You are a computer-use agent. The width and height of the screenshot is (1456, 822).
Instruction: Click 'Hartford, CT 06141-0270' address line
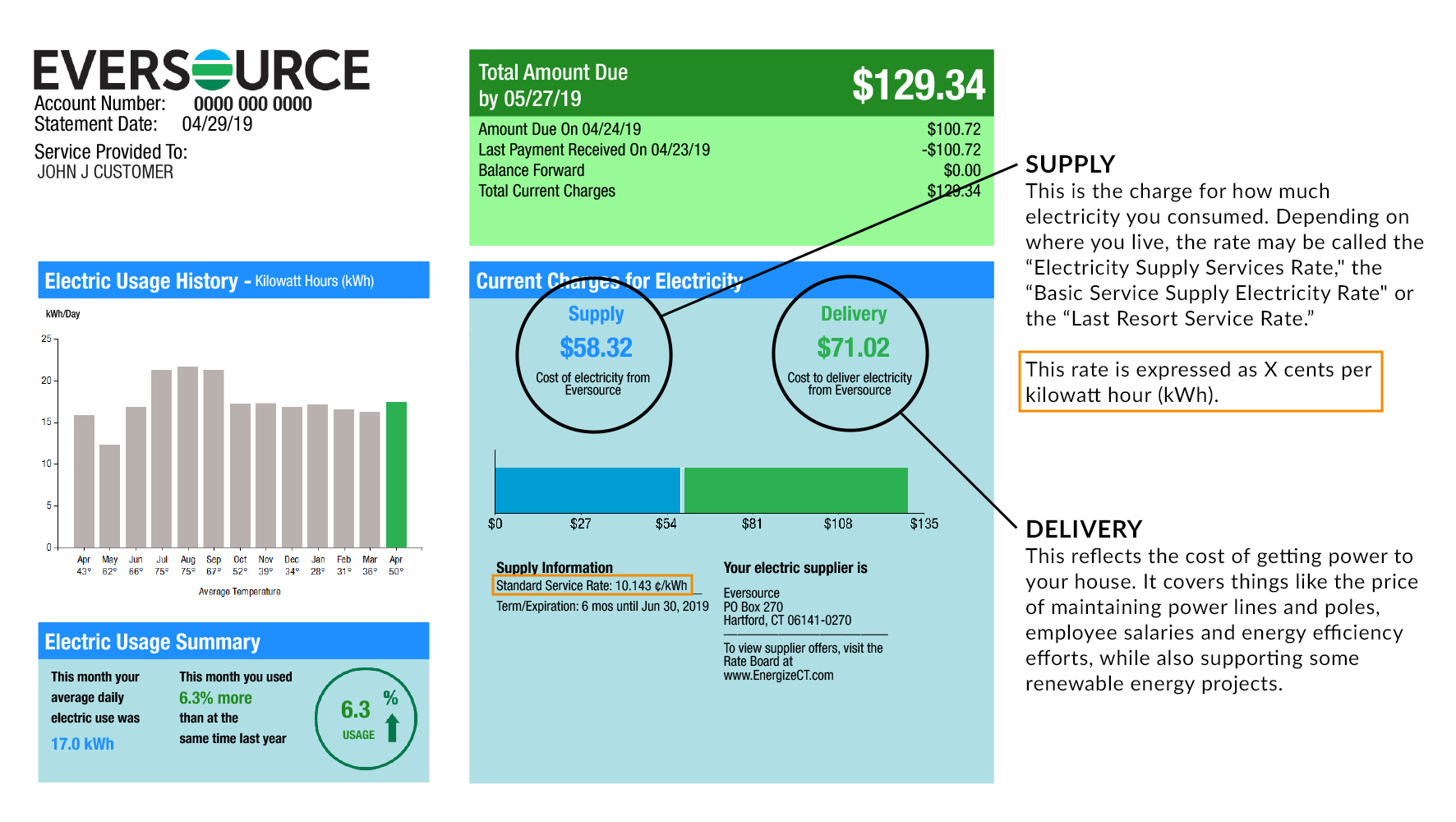click(787, 621)
